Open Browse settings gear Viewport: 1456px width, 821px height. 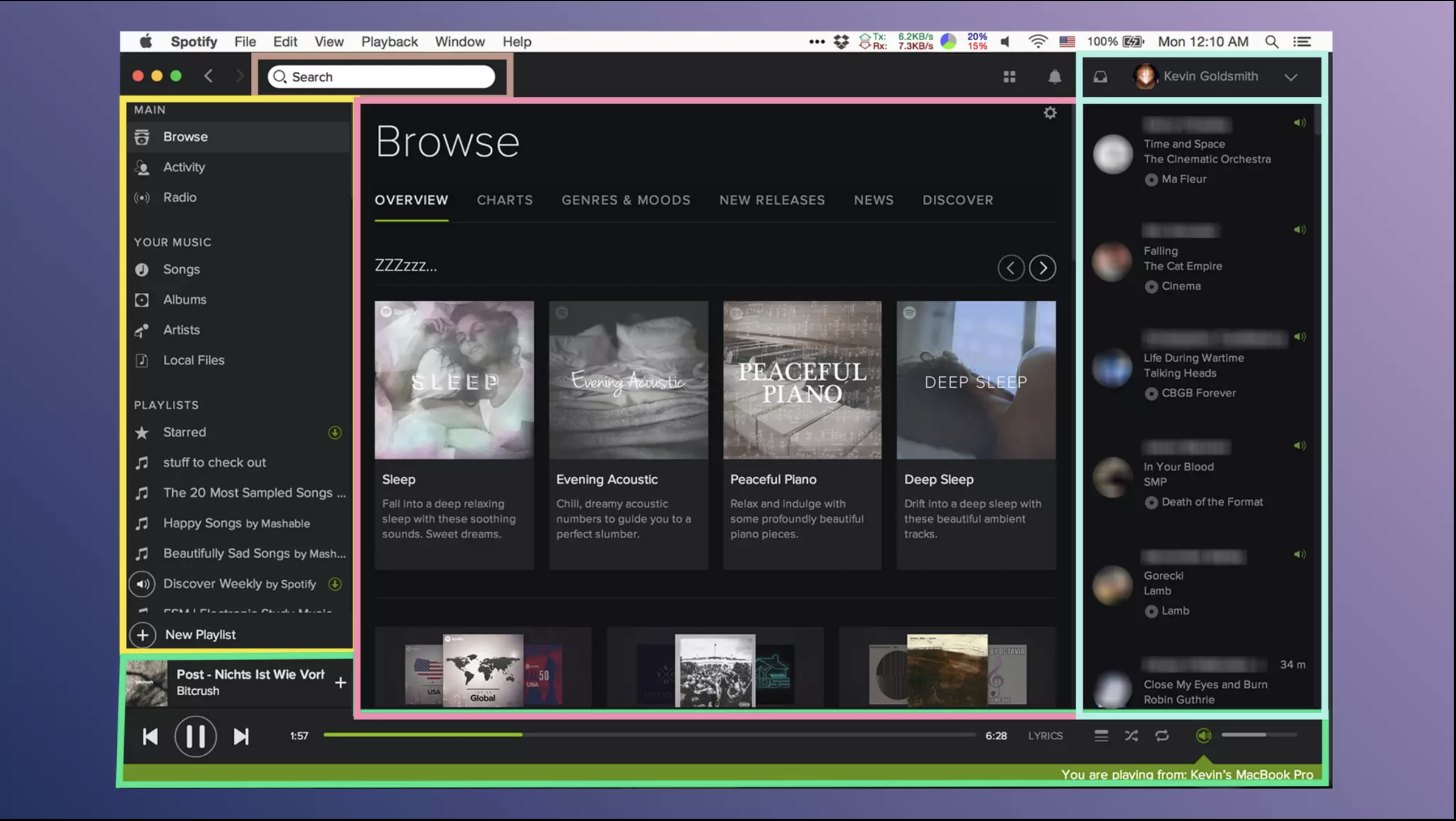point(1050,113)
